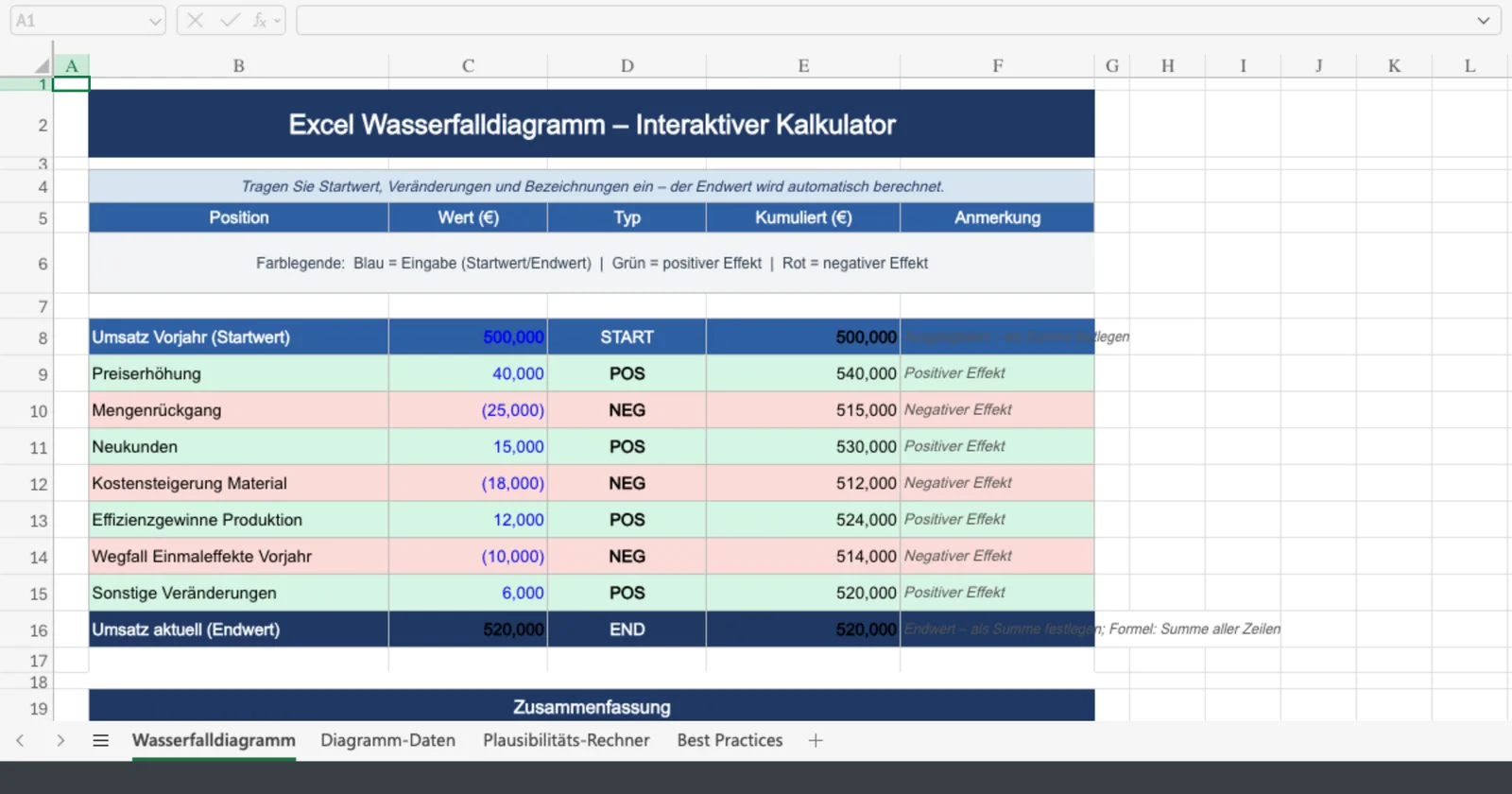Click the 'Mengenrückgang' cell
Viewport: 1512px width, 794px height.
[239, 410]
